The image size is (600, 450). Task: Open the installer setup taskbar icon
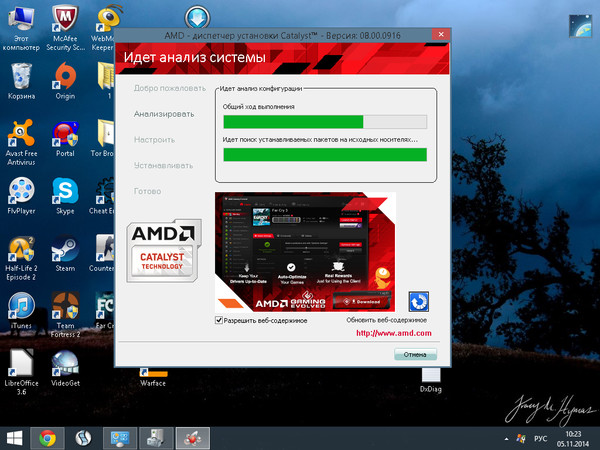(x=156, y=438)
